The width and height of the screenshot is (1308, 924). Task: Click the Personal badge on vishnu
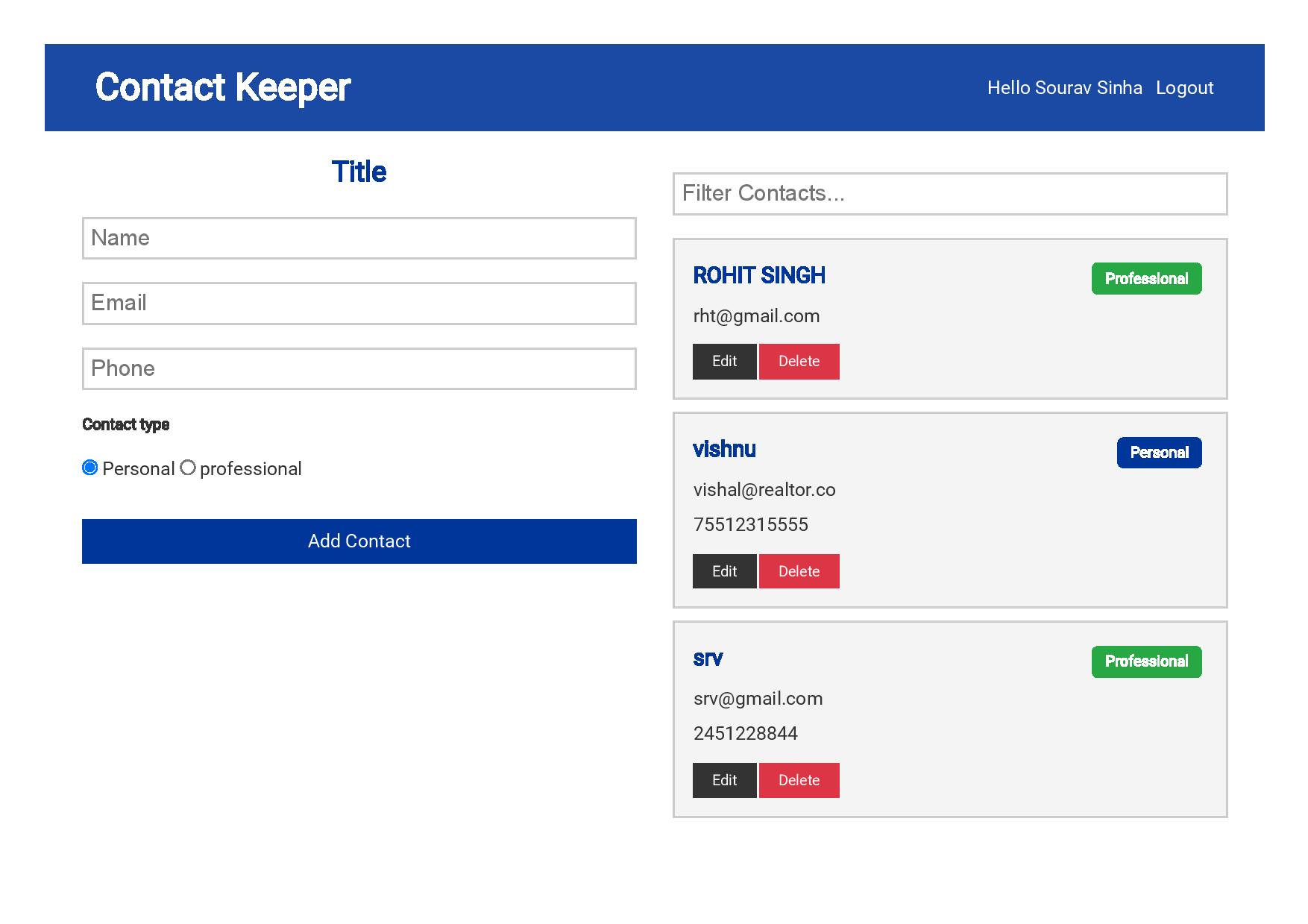coord(1160,453)
